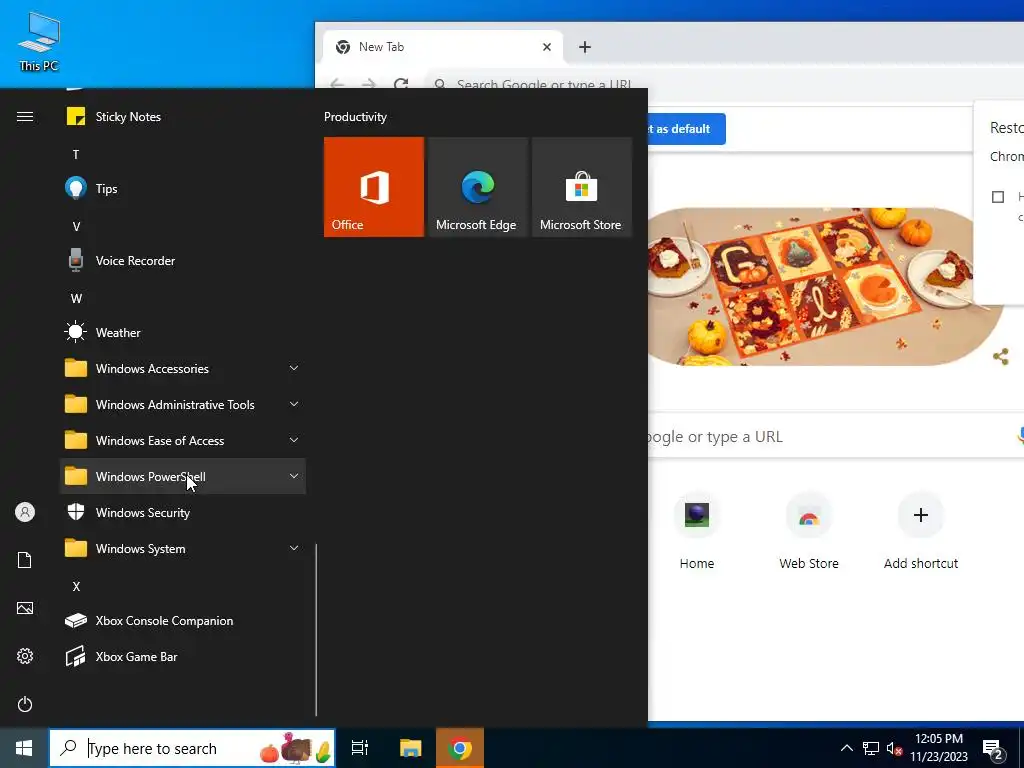
Task: Open Task View on the taskbar
Action: coord(360,748)
